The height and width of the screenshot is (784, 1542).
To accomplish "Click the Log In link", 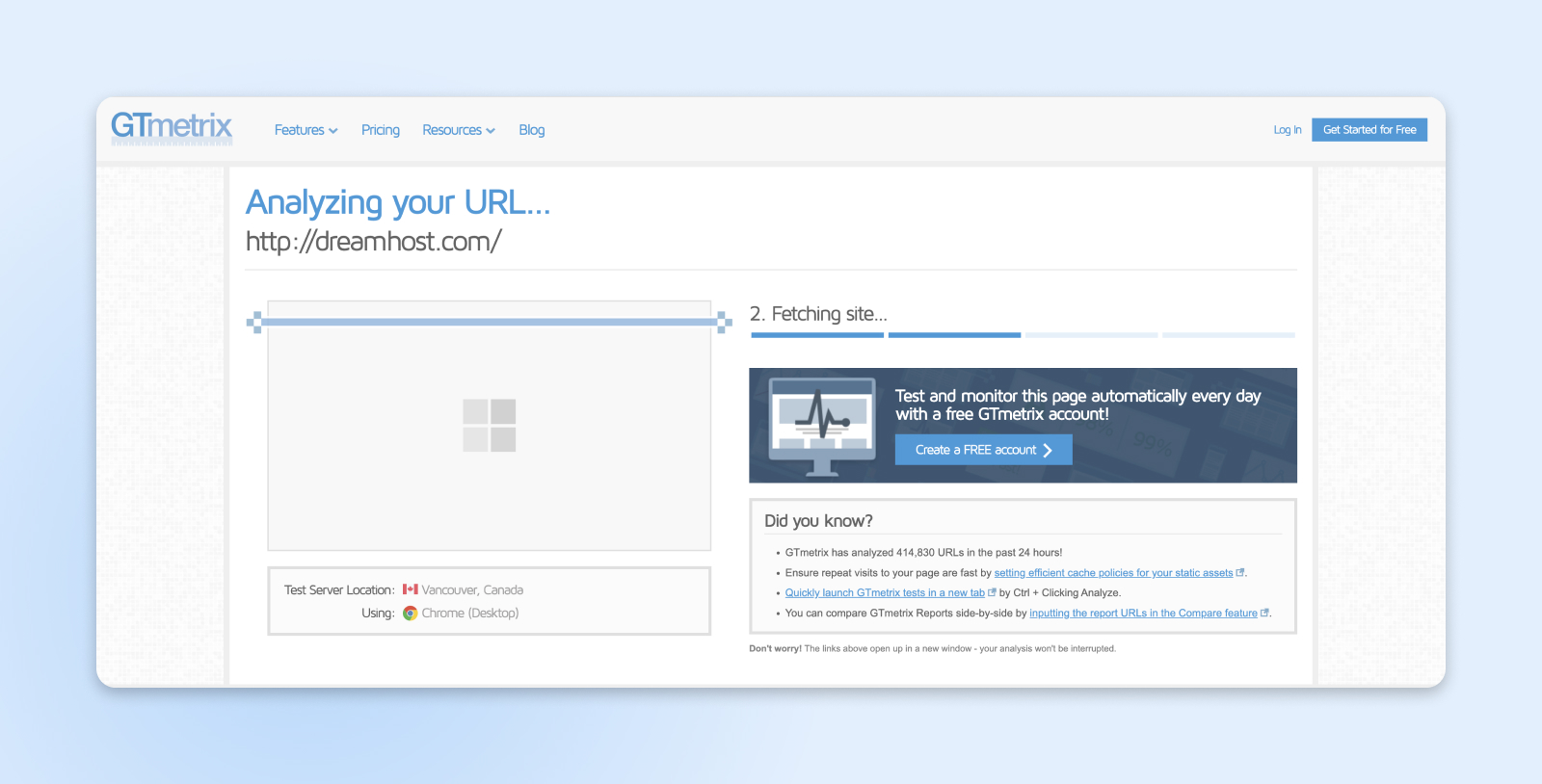I will point(1288,130).
